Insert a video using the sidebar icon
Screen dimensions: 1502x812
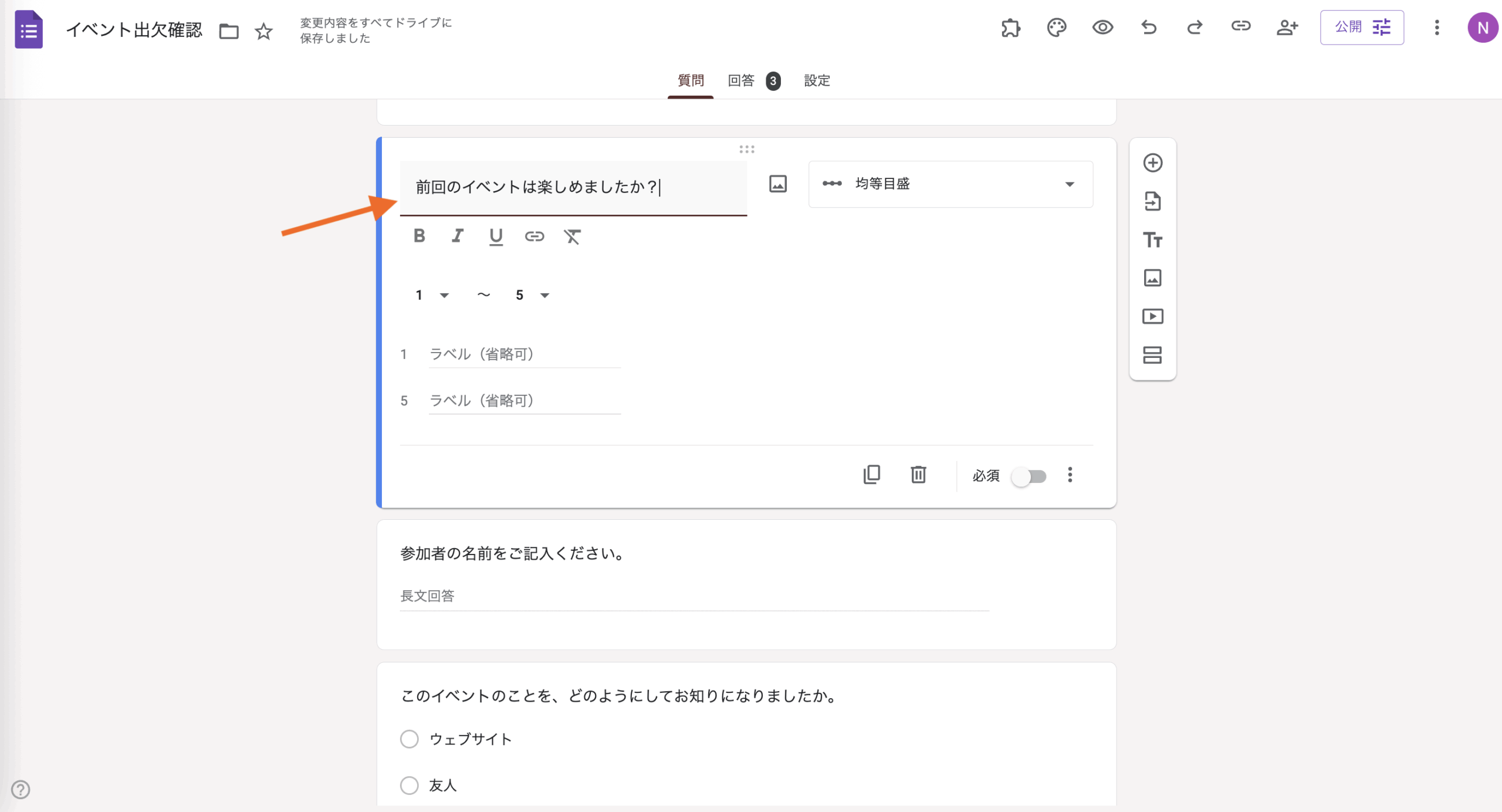pos(1152,316)
